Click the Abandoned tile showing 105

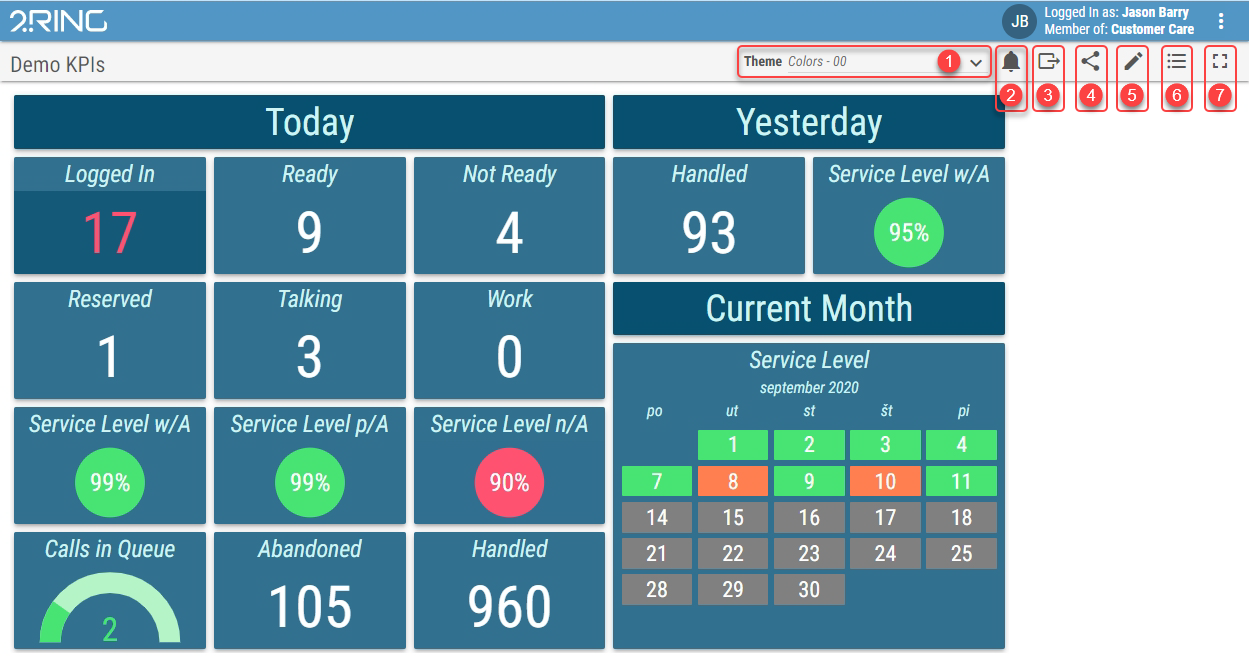pyautogui.click(x=309, y=591)
